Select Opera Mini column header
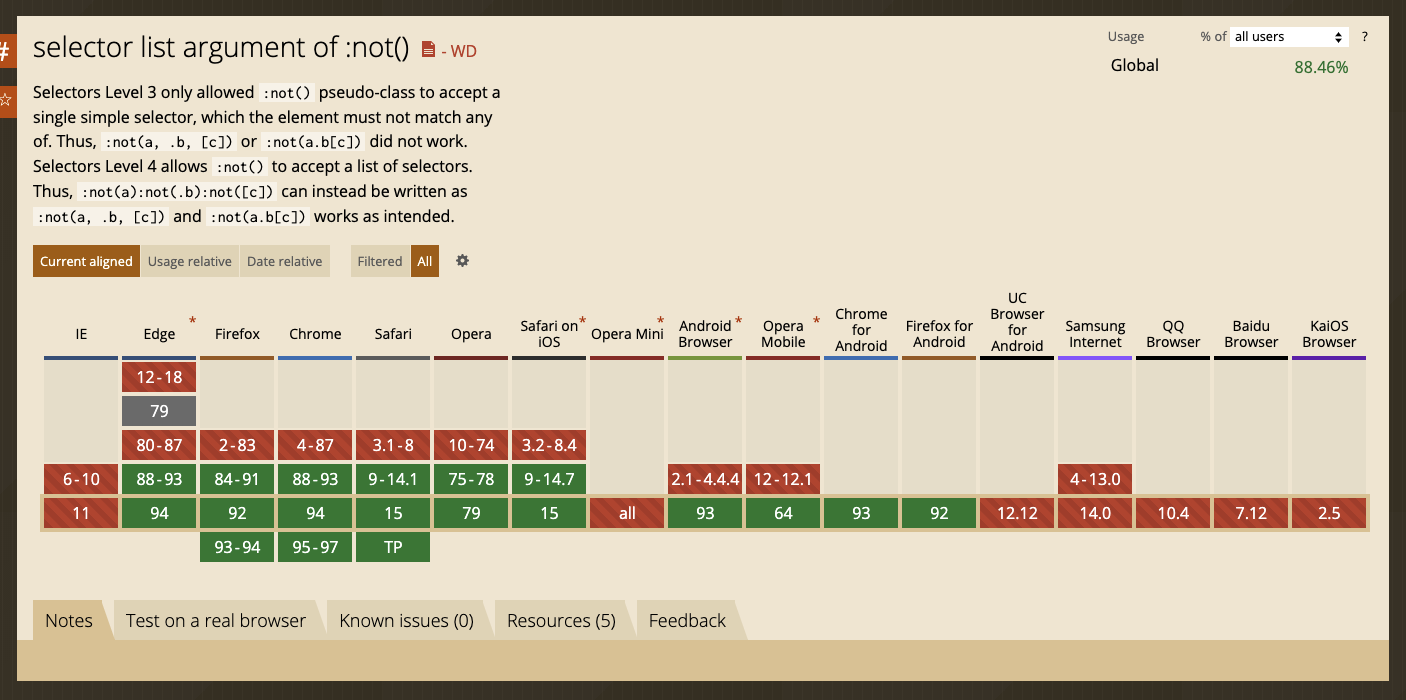Viewport: 1406px width, 700px height. [x=627, y=334]
